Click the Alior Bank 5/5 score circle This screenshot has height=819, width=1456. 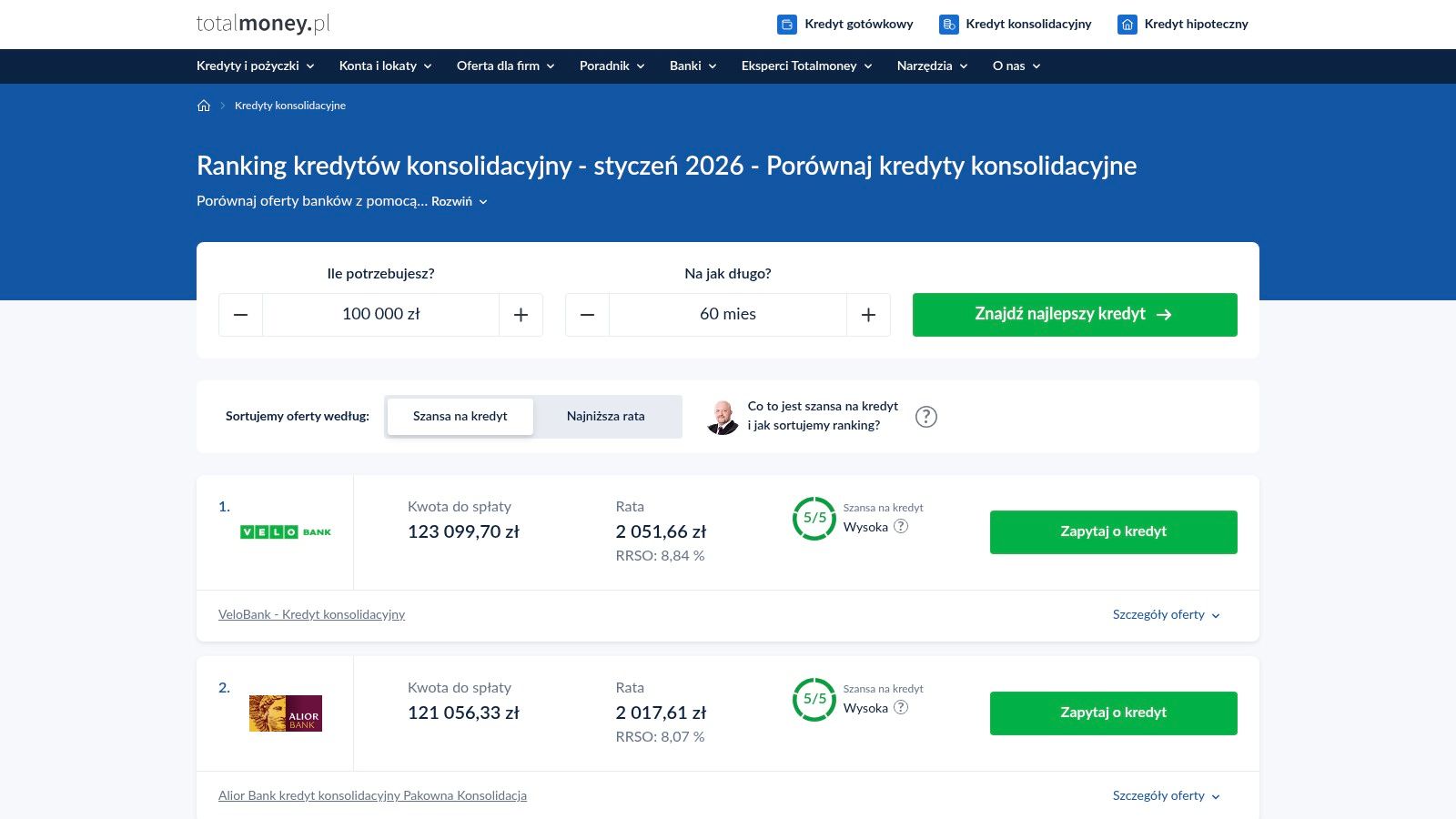pyautogui.click(x=814, y=699)
